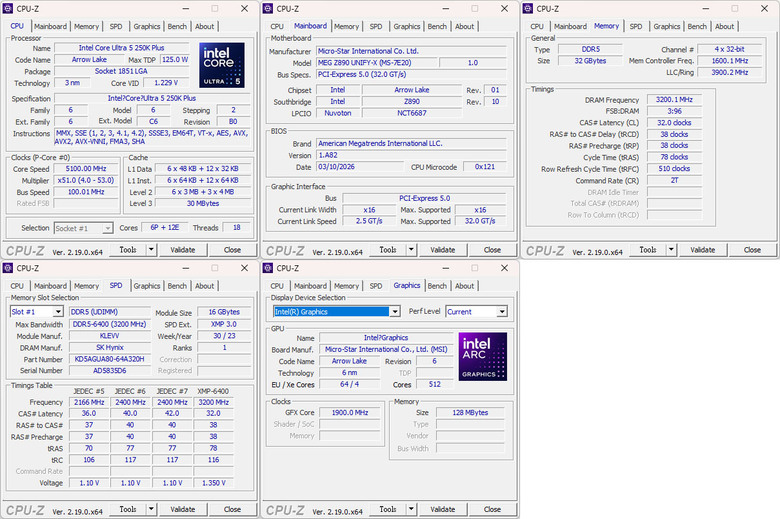Click the Close button in the SPD window
780x519 pixels.
pyautogui.click(x=232, y=509)
